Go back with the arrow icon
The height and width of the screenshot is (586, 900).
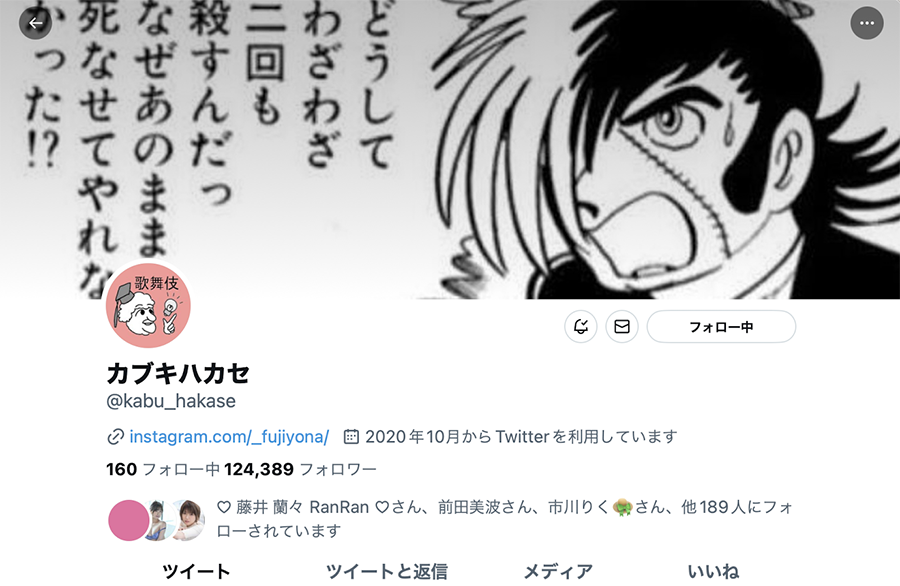36,23
